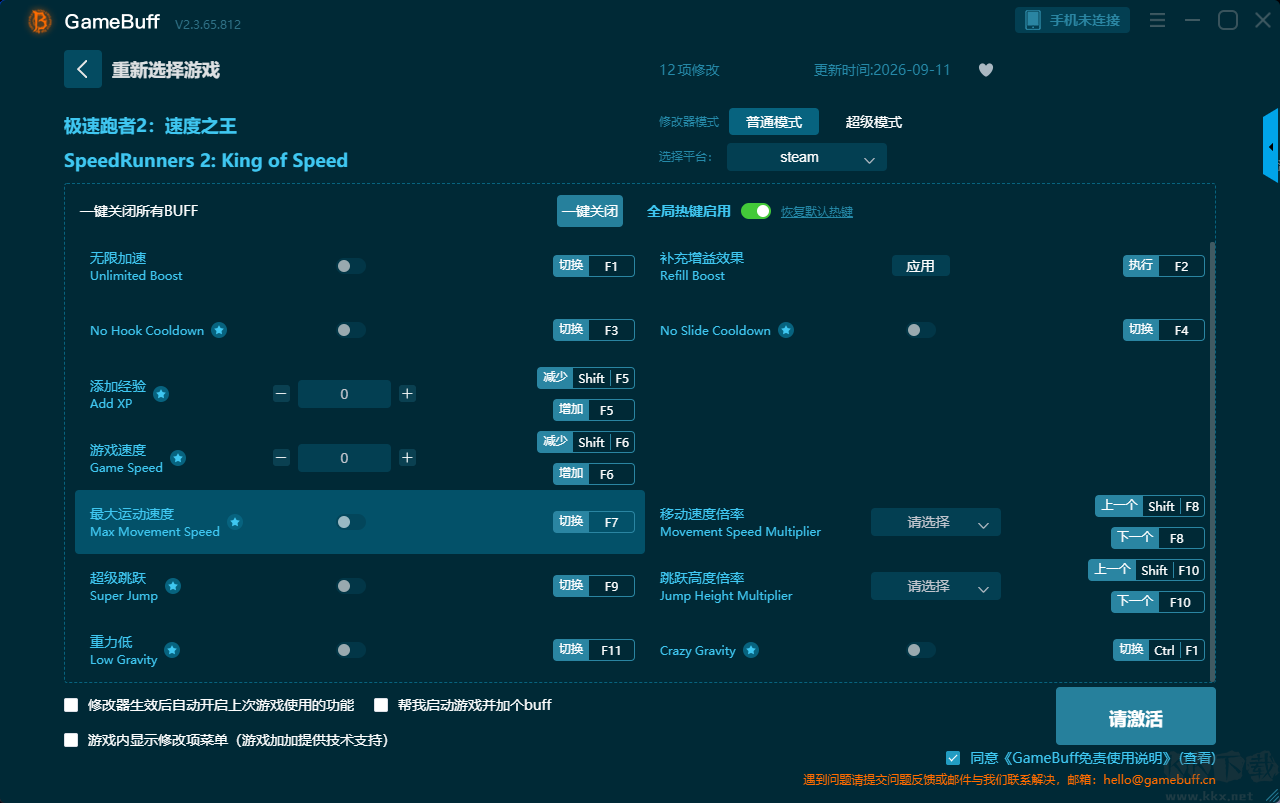Click the GameBuff logo icon
Viewport: 1280px width, 803px height.
click(40, 21)
